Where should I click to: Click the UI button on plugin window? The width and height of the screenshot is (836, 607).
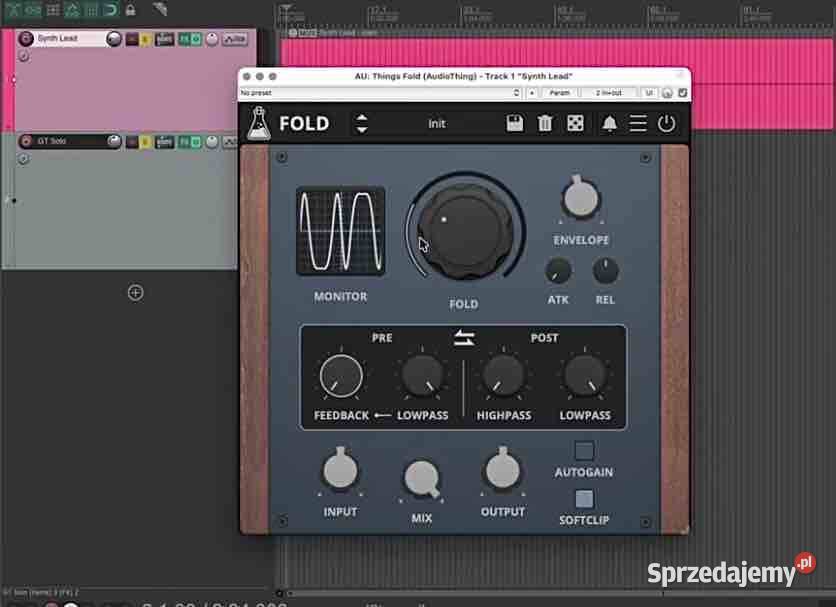coord(648,92)
